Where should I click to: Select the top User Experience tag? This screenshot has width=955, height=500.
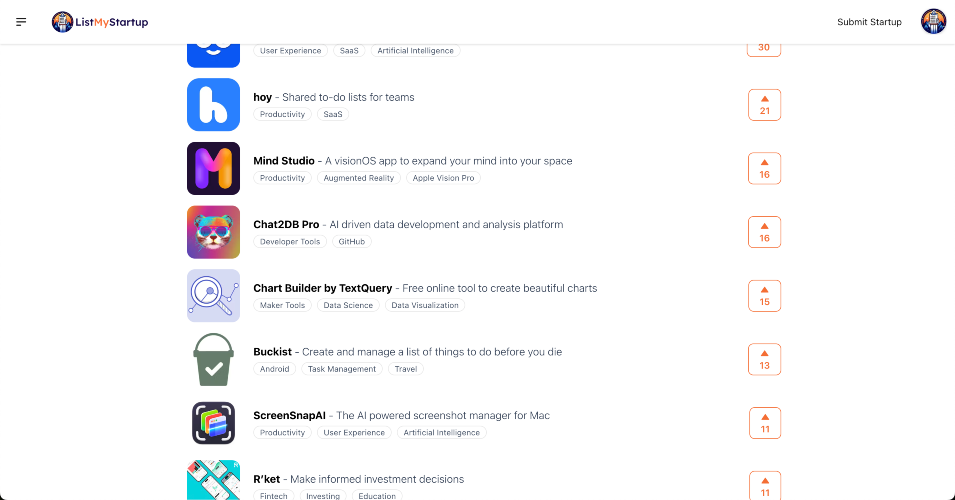click(x=291, y=51)
